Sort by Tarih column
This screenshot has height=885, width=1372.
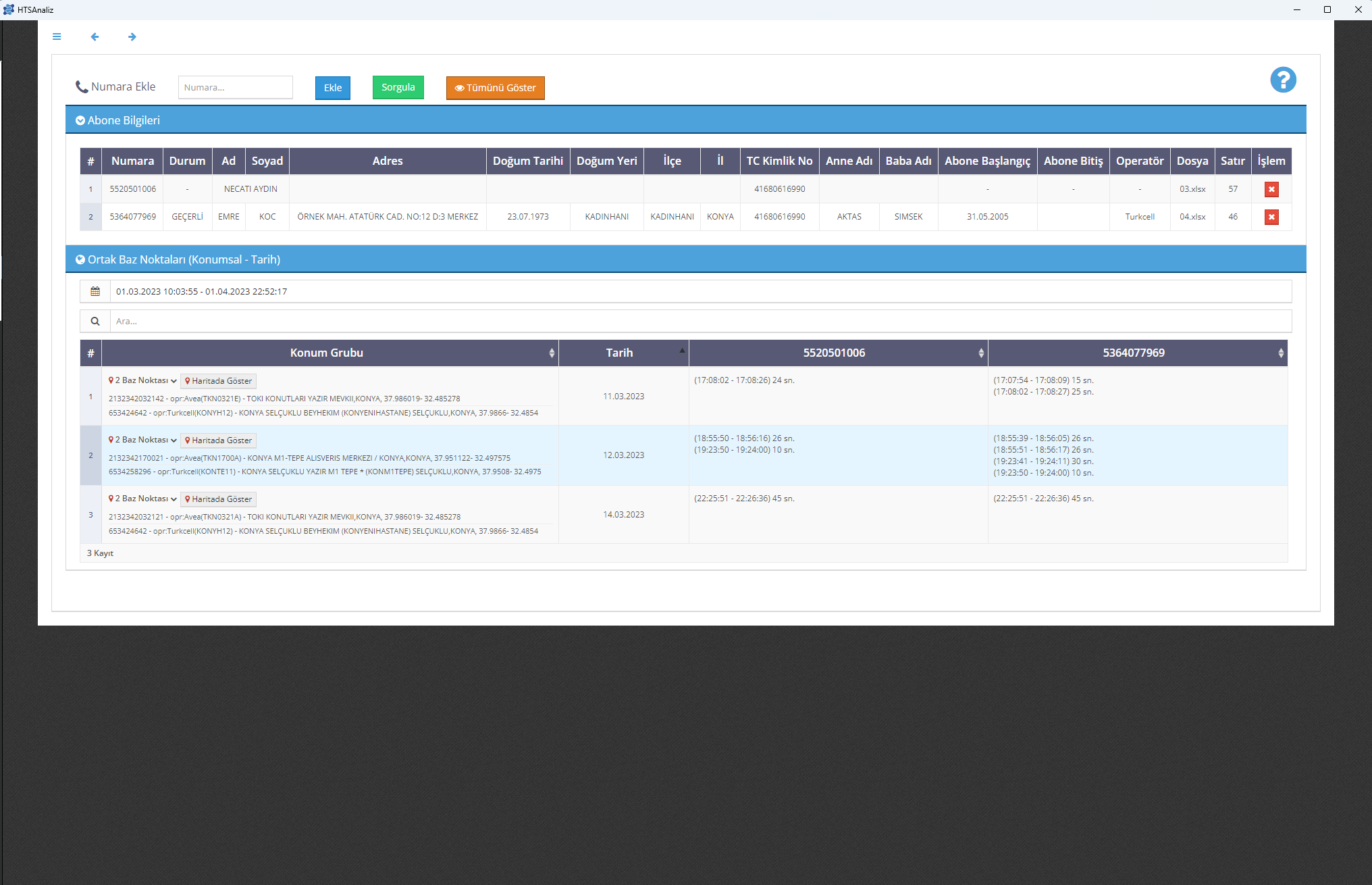tap(623, 353)
